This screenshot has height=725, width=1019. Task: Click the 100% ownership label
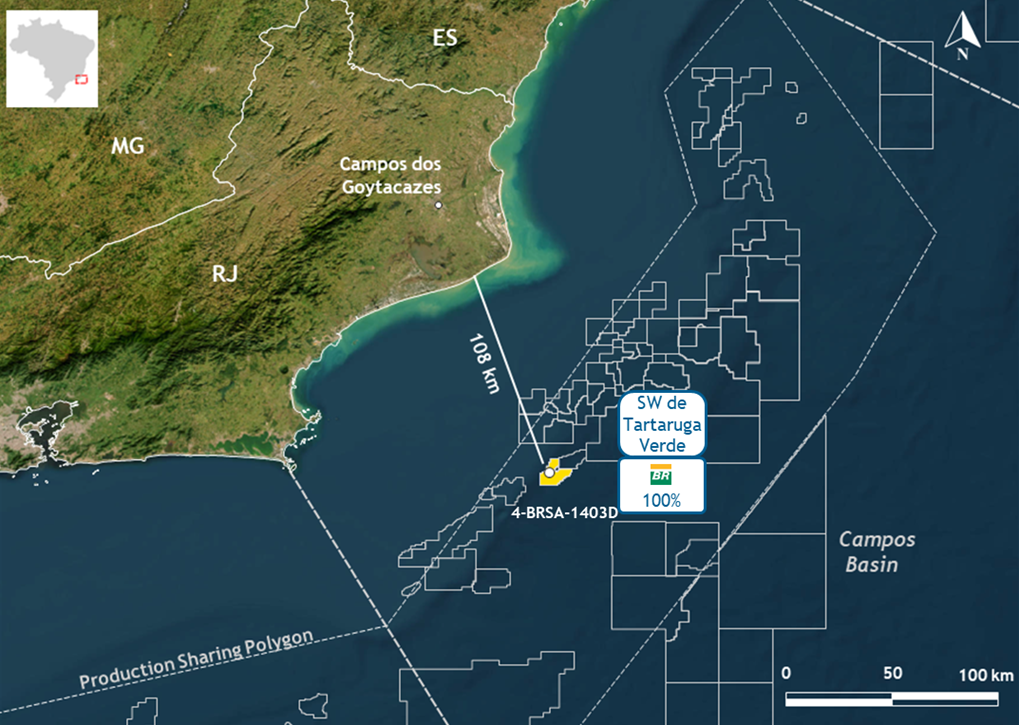[x=660, y=500]
